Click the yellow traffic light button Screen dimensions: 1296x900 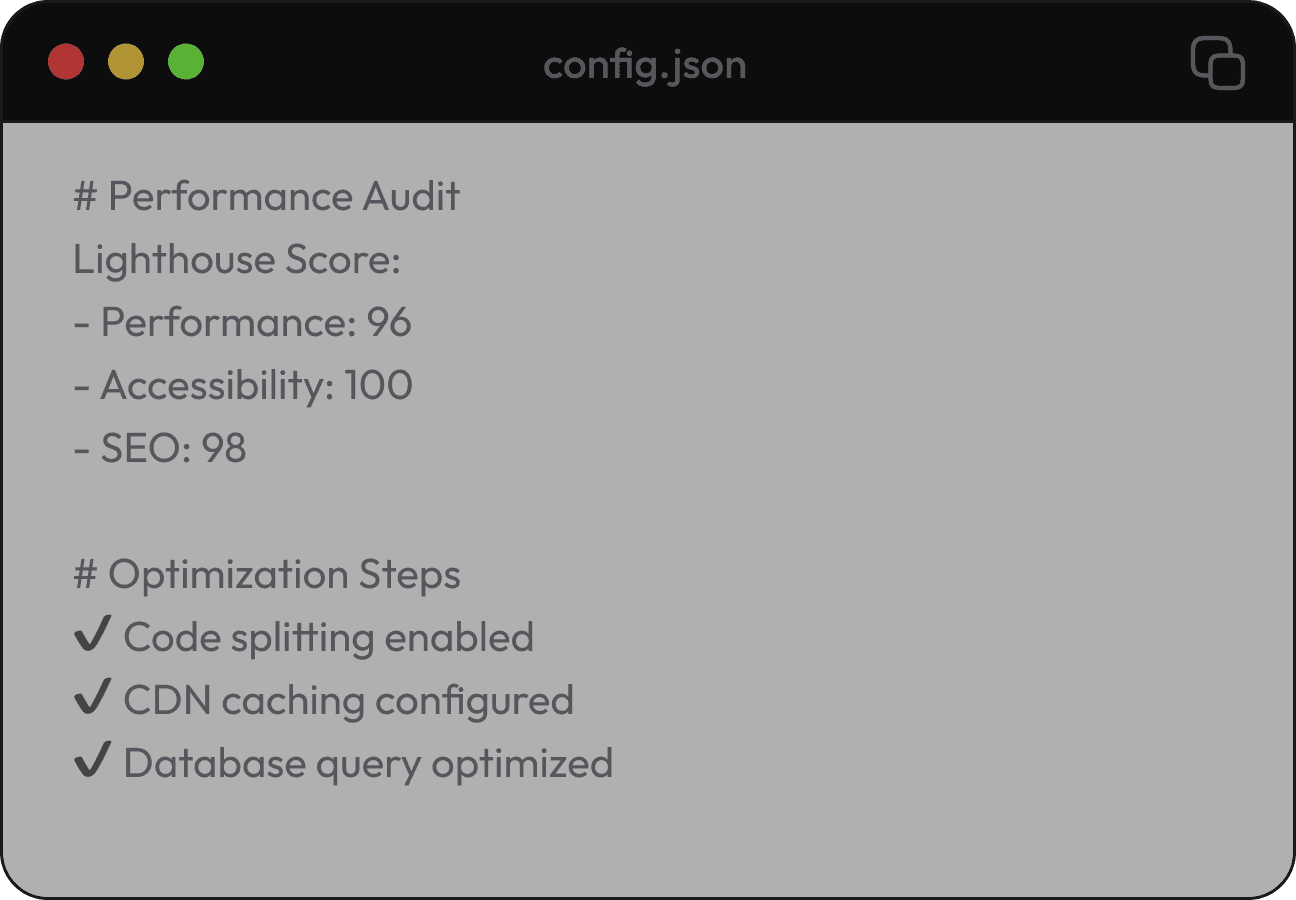click(125, 61)
